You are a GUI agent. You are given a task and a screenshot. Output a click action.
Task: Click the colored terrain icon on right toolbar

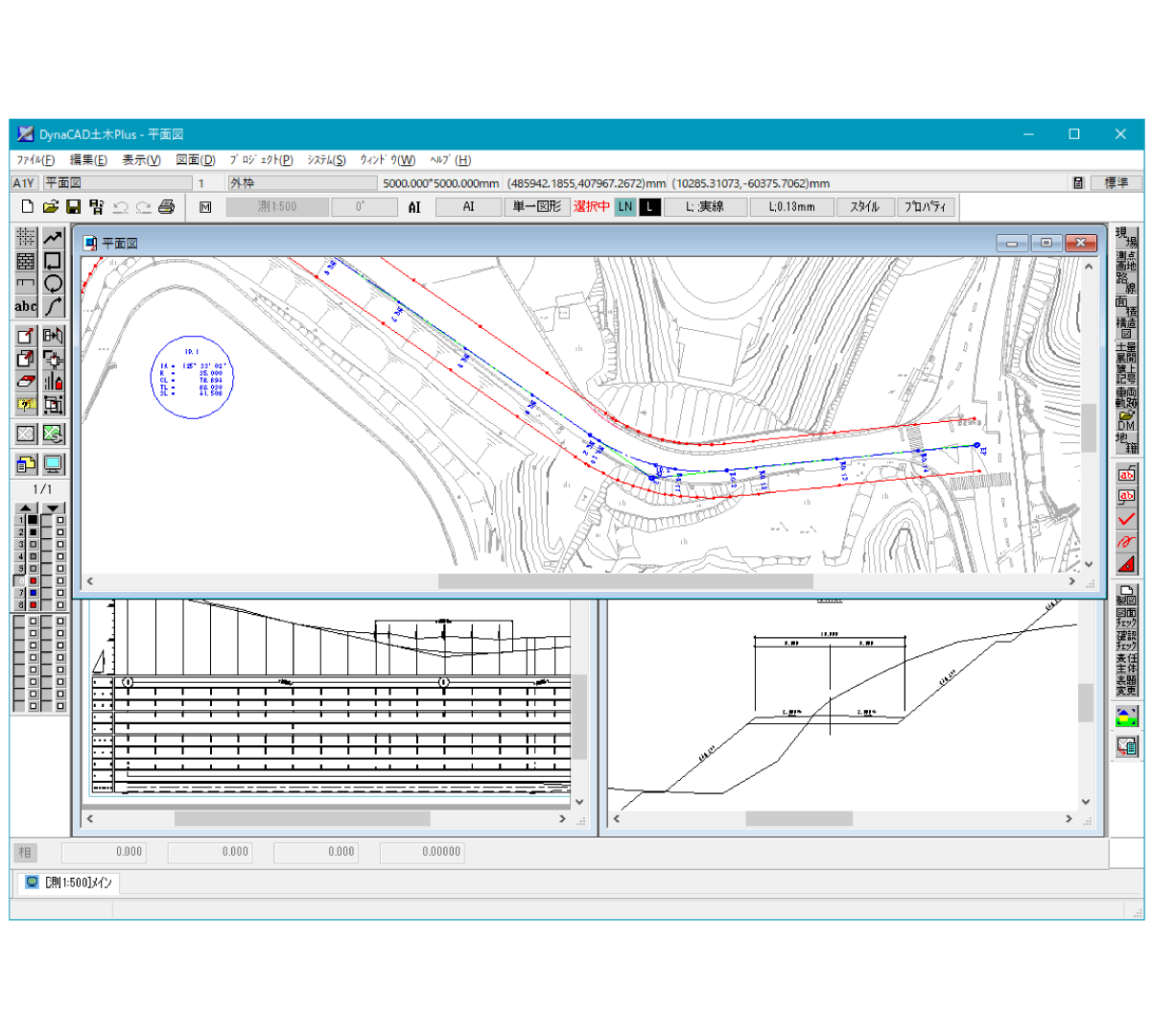click(1126, 717)
